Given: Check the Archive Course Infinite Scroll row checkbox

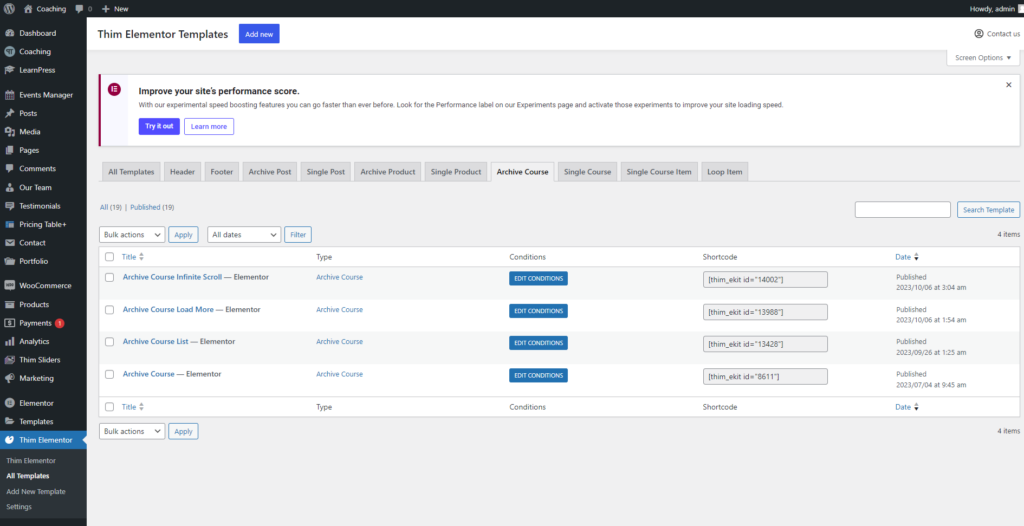Looking at the screenshot, I should tap(110, 277).
